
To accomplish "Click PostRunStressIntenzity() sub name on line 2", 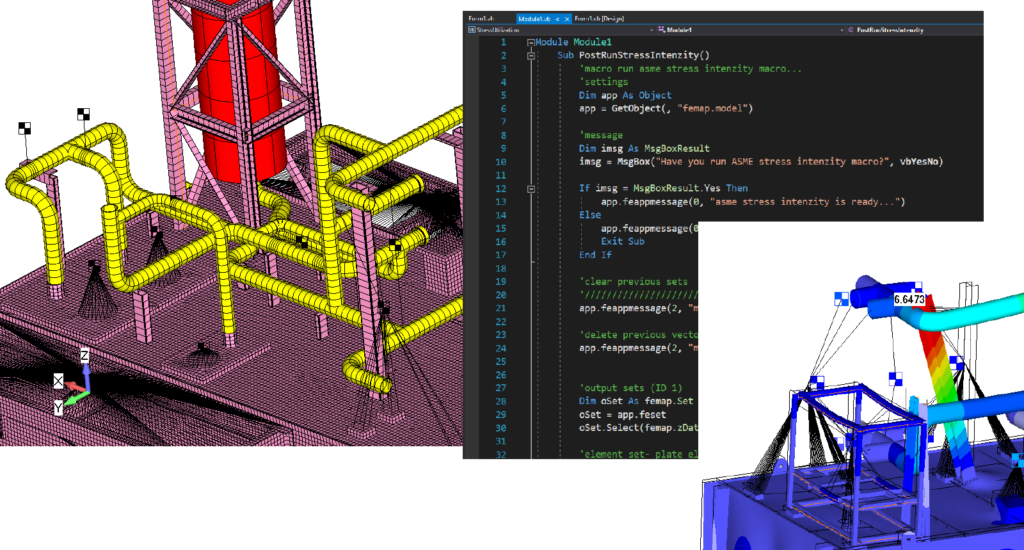I will (x=644, y=56).
